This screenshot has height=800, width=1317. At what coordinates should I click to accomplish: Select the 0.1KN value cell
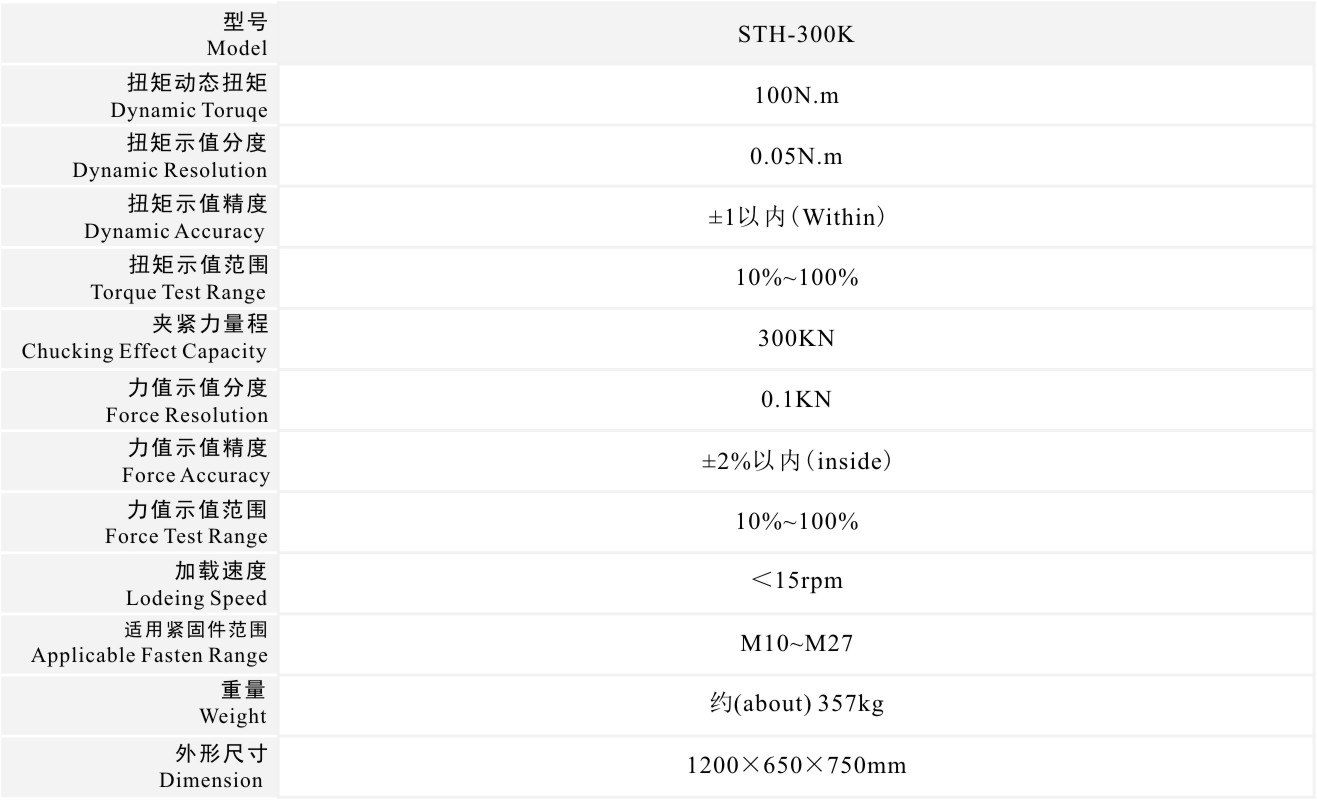(795, 400)
